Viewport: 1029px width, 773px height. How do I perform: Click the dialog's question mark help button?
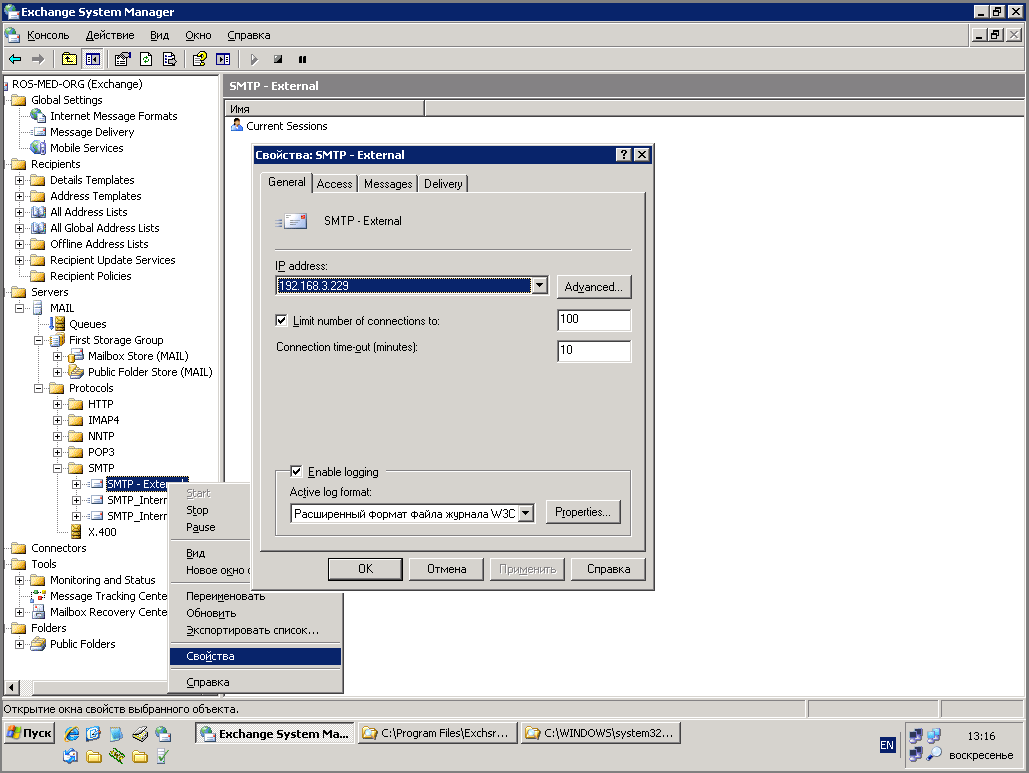623,154
